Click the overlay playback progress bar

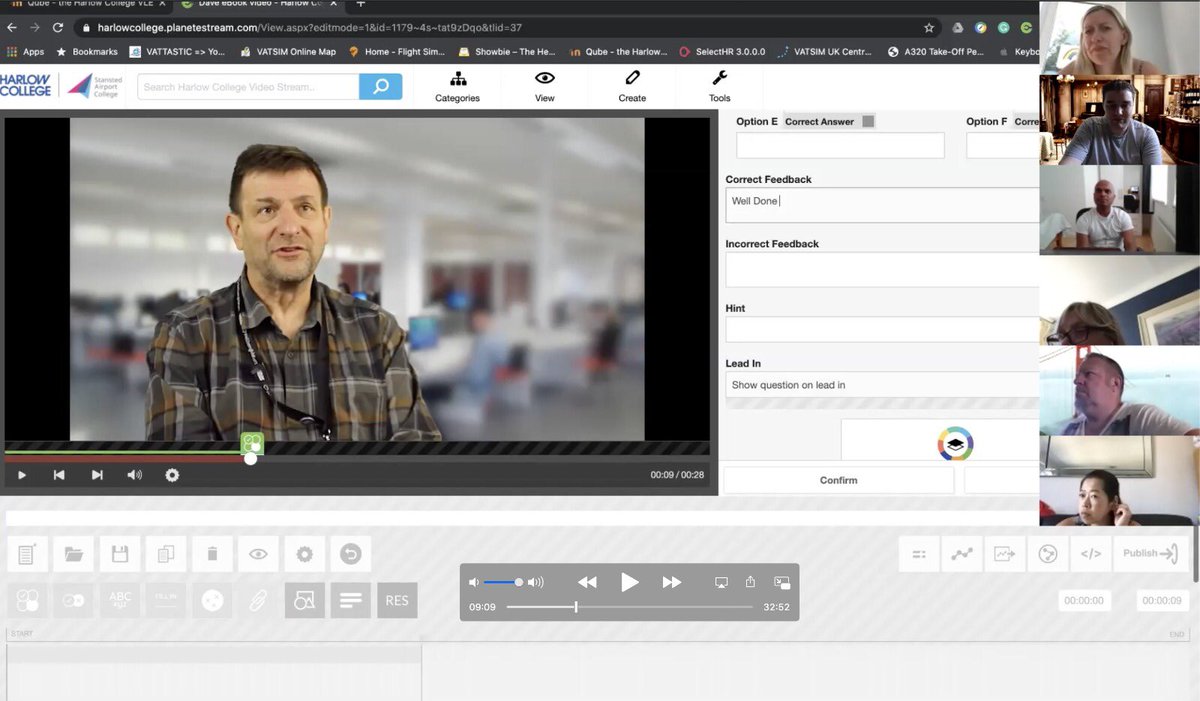coord(629,607)
